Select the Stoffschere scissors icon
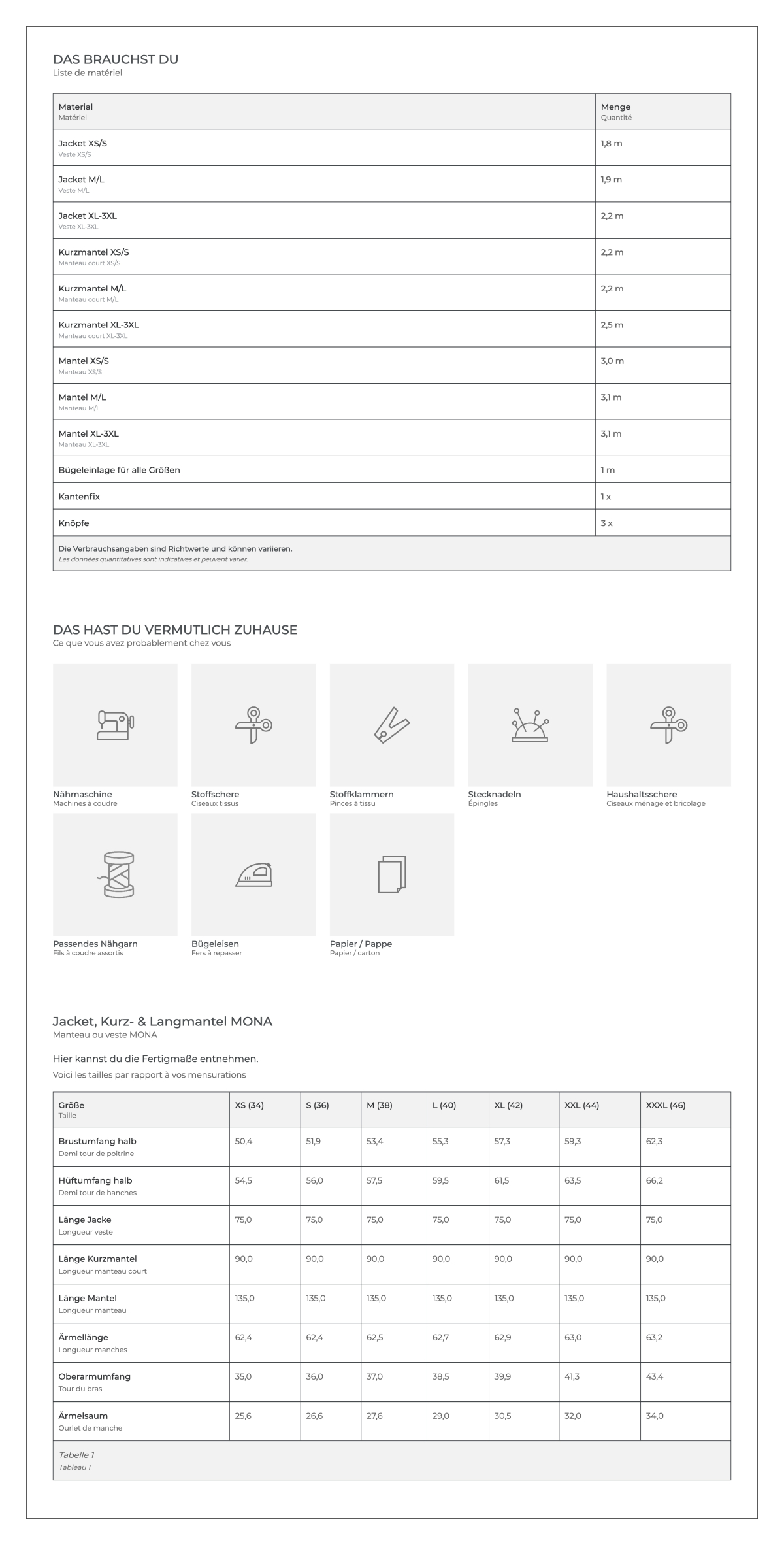784x1545 pixels. pos(253,725)
